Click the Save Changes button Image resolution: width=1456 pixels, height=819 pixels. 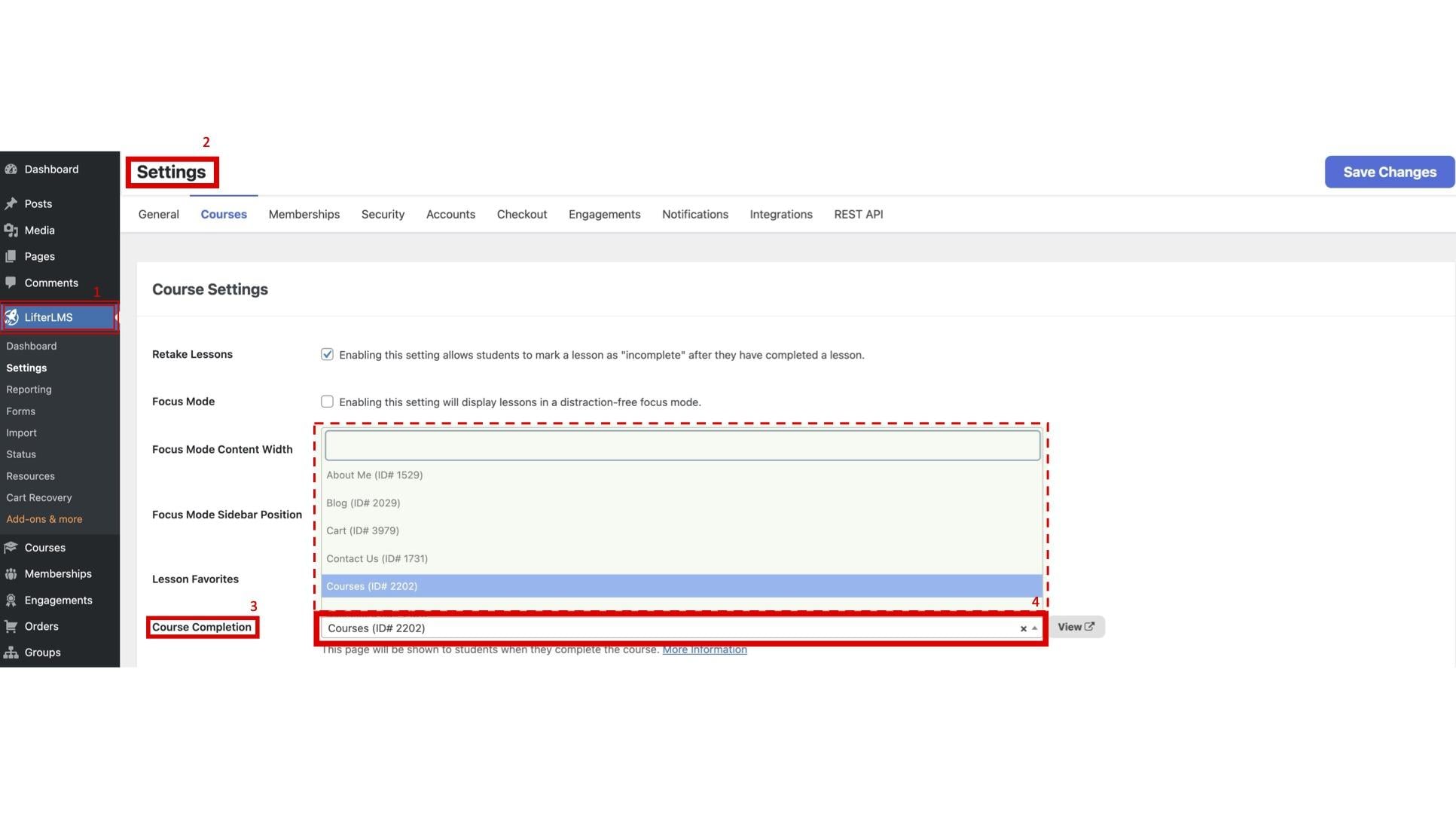[x=1390, y=173]
